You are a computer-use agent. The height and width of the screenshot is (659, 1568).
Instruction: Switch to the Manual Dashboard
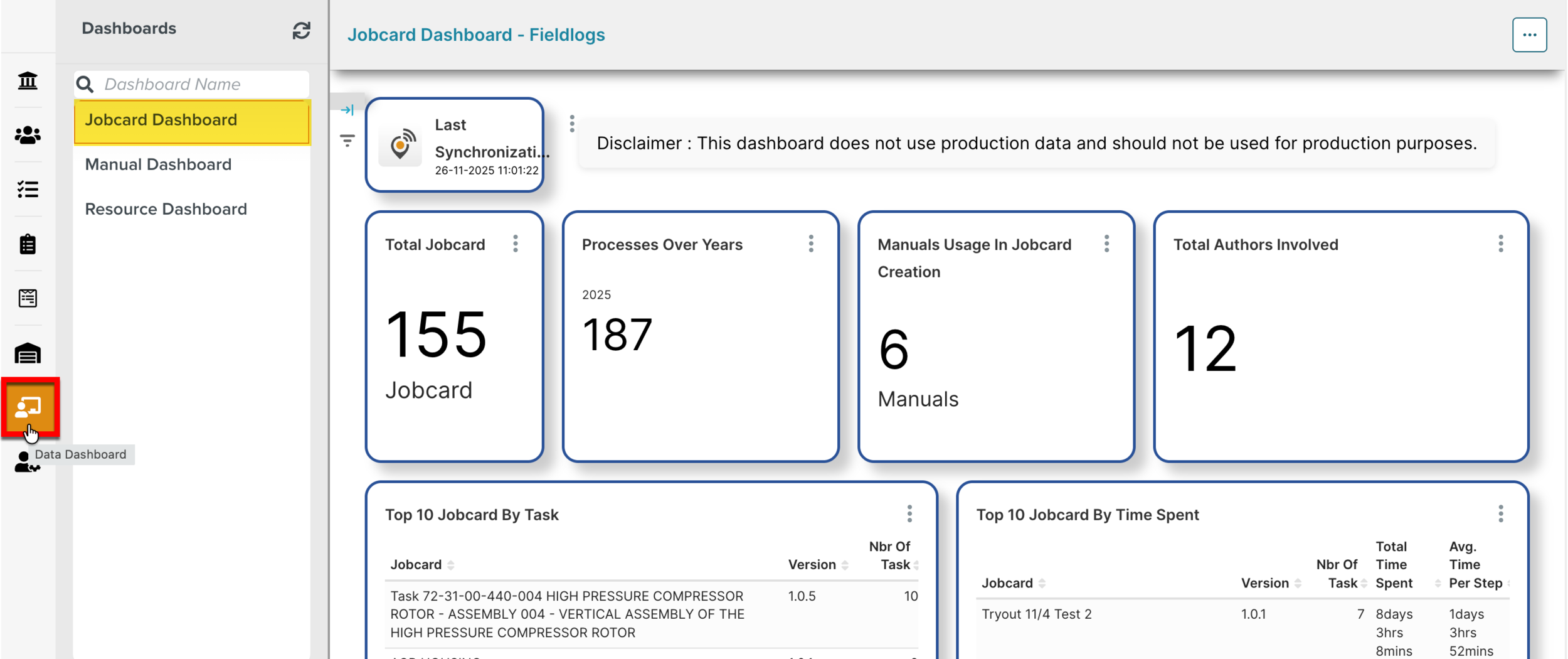point(158,164)
